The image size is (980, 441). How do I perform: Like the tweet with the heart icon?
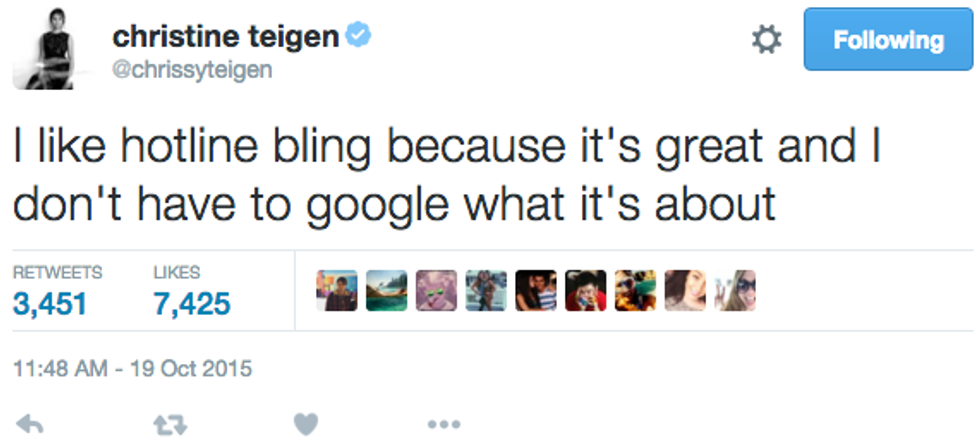pos(307,424)
